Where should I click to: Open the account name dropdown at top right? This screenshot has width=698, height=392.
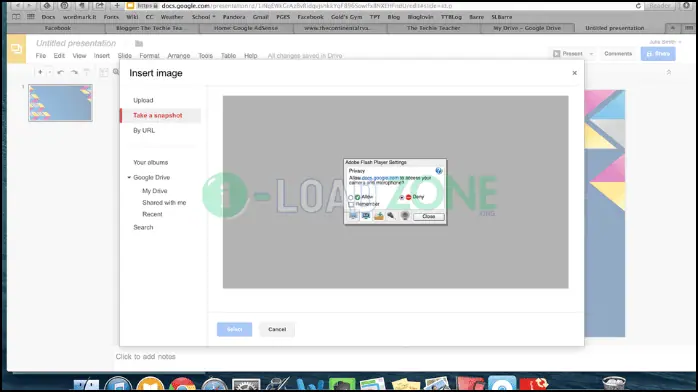tap(665, 42)
